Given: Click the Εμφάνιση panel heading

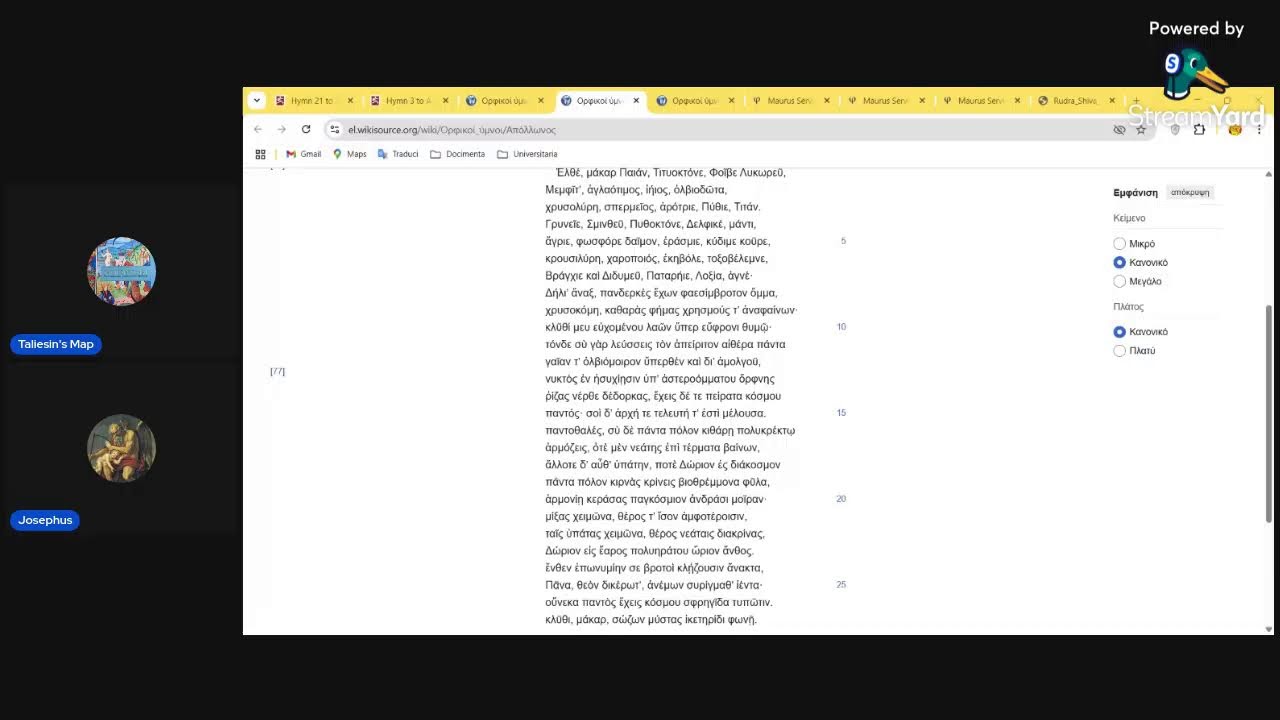Looking at the screenshot, I should [x=1135, y=192].
